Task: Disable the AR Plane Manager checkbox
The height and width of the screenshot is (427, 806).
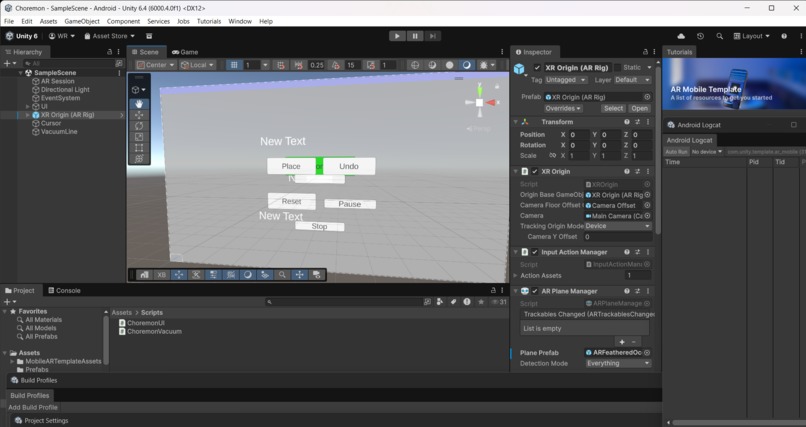Action: pyautogui.click(x=535, y=291)
